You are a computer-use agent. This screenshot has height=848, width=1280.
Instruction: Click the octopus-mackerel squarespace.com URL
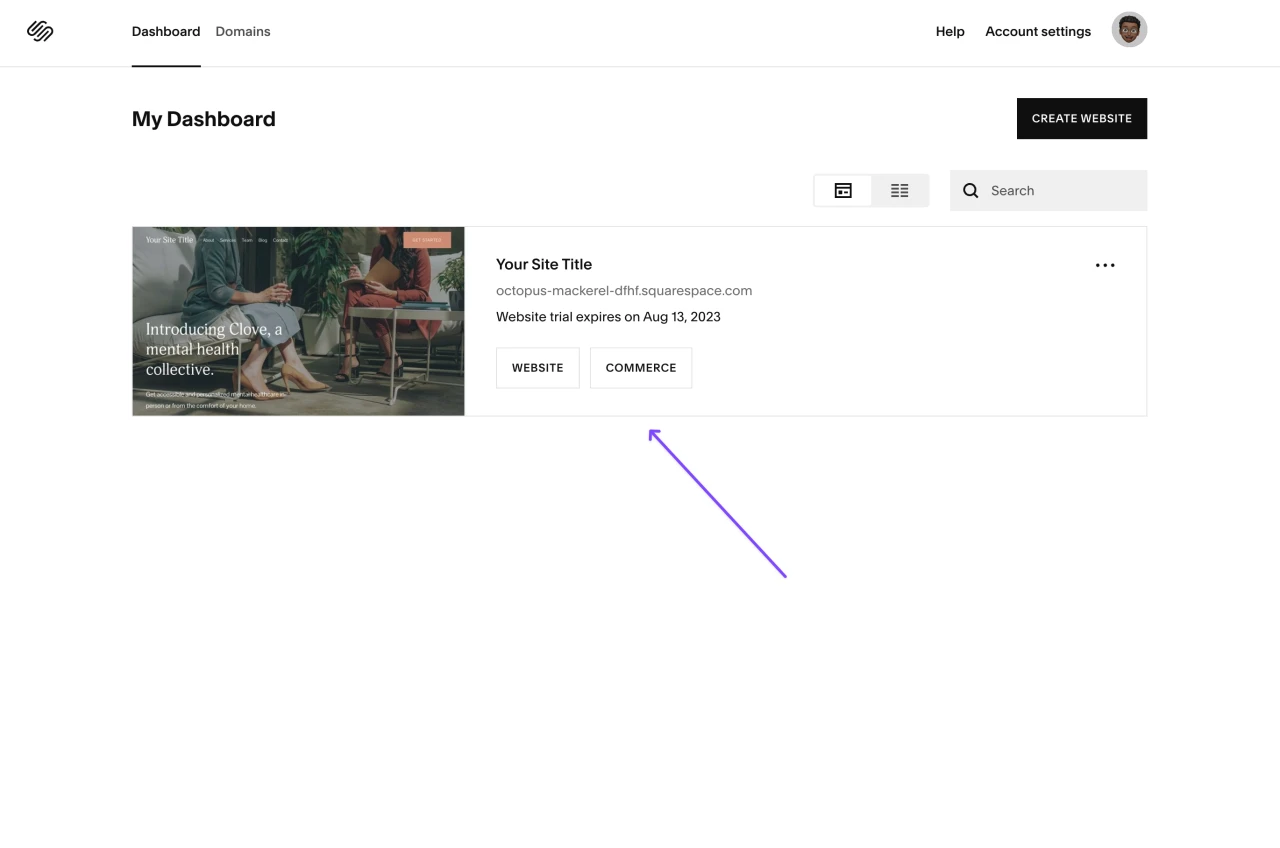pos(624,291)
